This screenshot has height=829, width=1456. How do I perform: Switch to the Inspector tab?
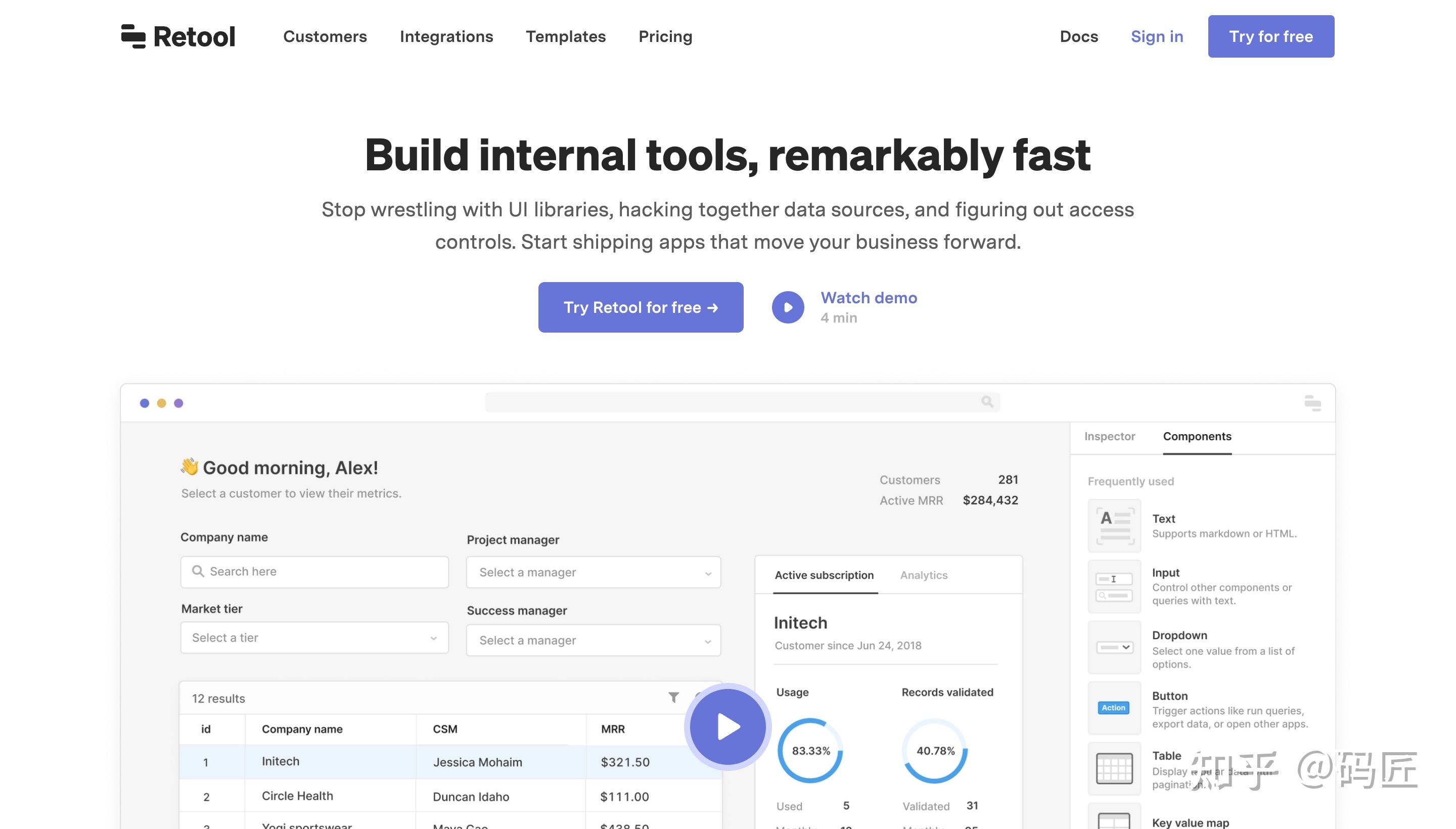[x=1109, y=437]
